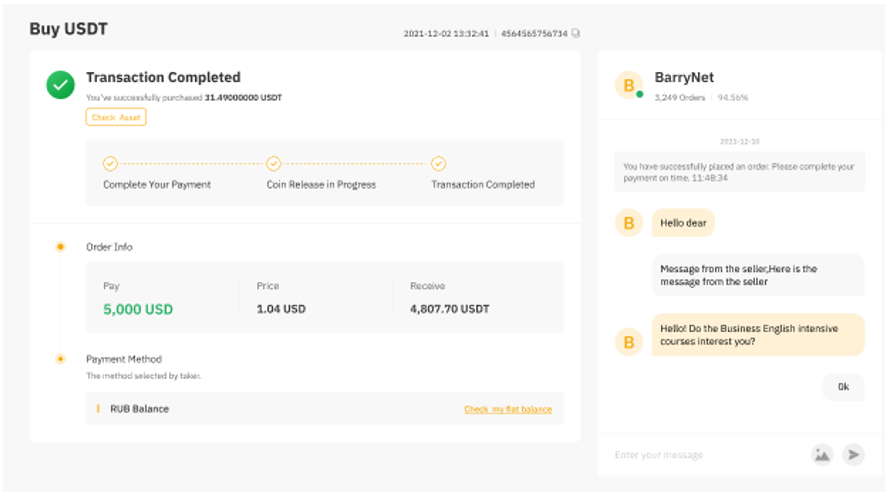Viewport: 885px width, 492px height.
Task: Click avatar beside the Hello dear message
Action: [629, 223]
